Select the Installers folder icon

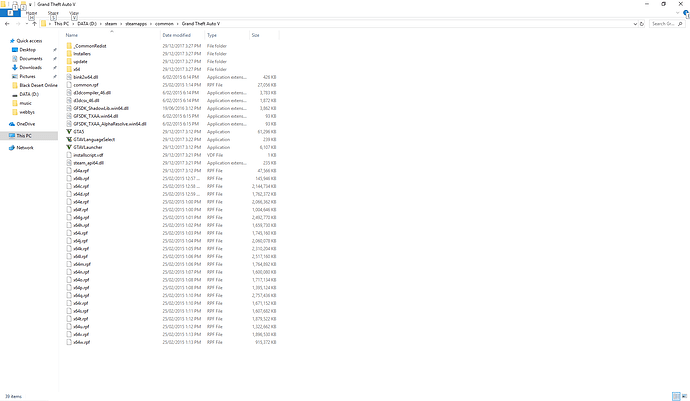coord(69,54)
